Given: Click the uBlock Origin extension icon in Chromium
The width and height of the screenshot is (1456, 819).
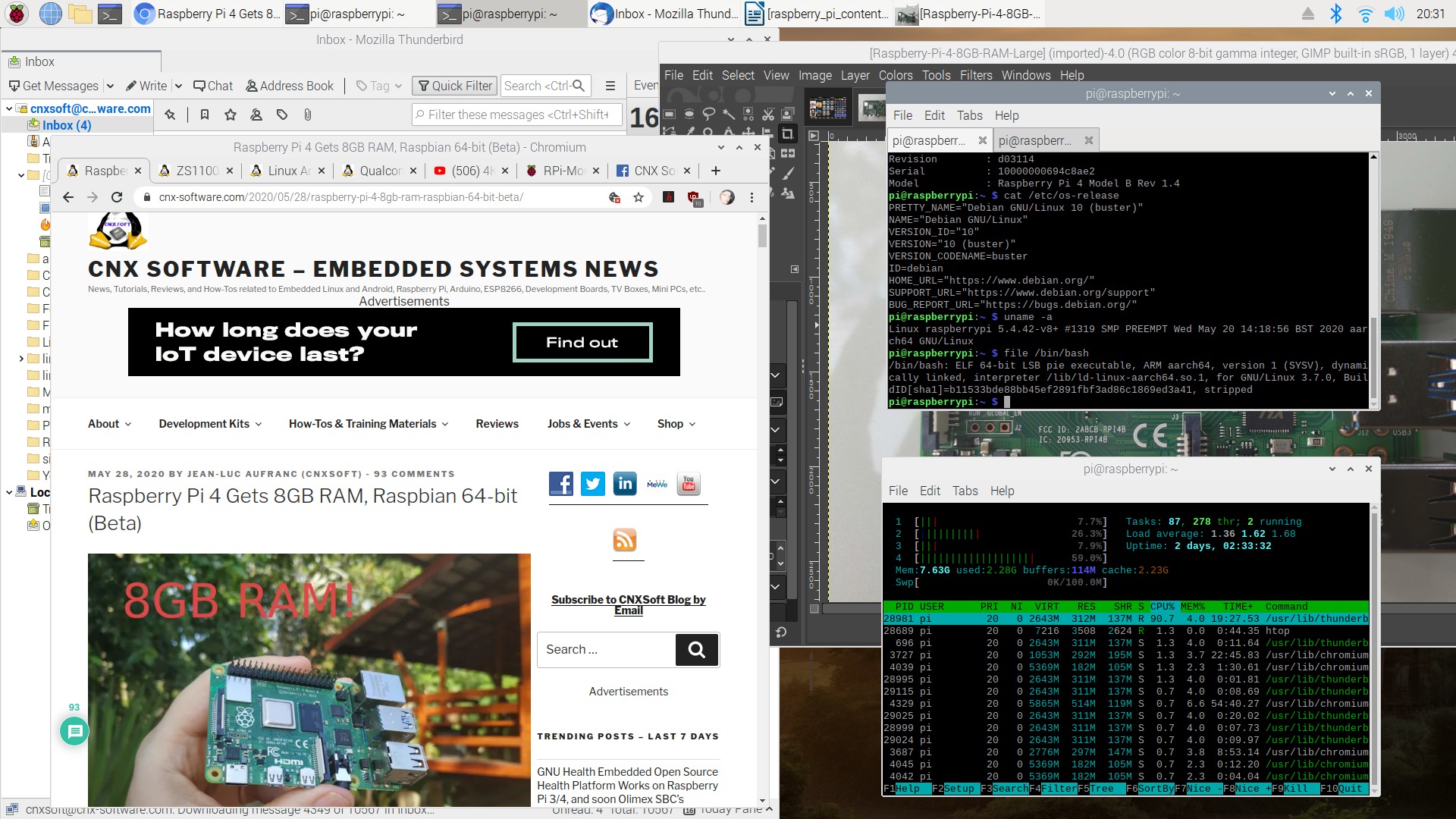Looking at the screenshot, I should (692, 198).
